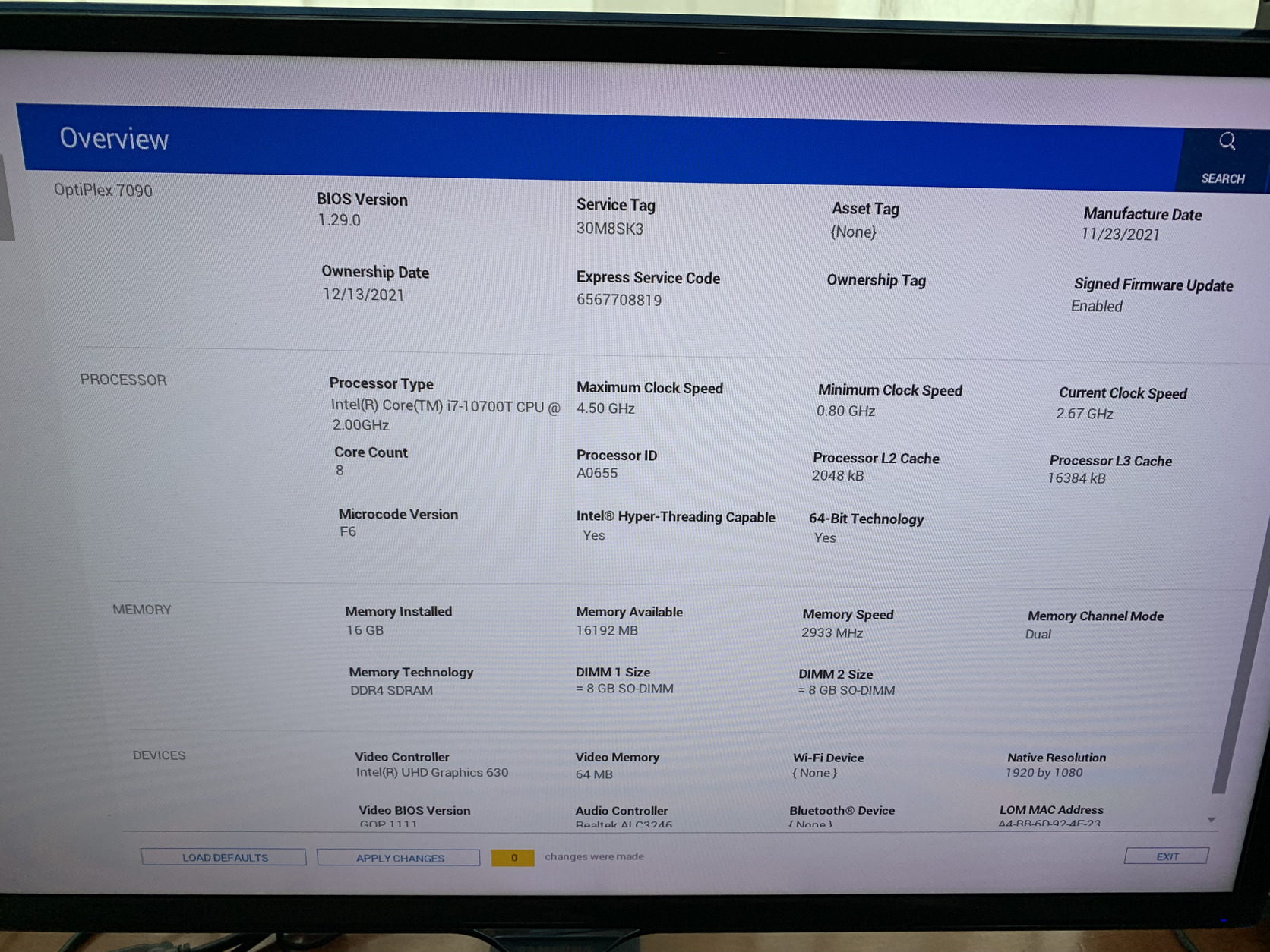Viewport: 1270px width, 952px height.
Task: Click the DIMM 1 Size value
Action: pyautogui.click(x=624, y=689)
